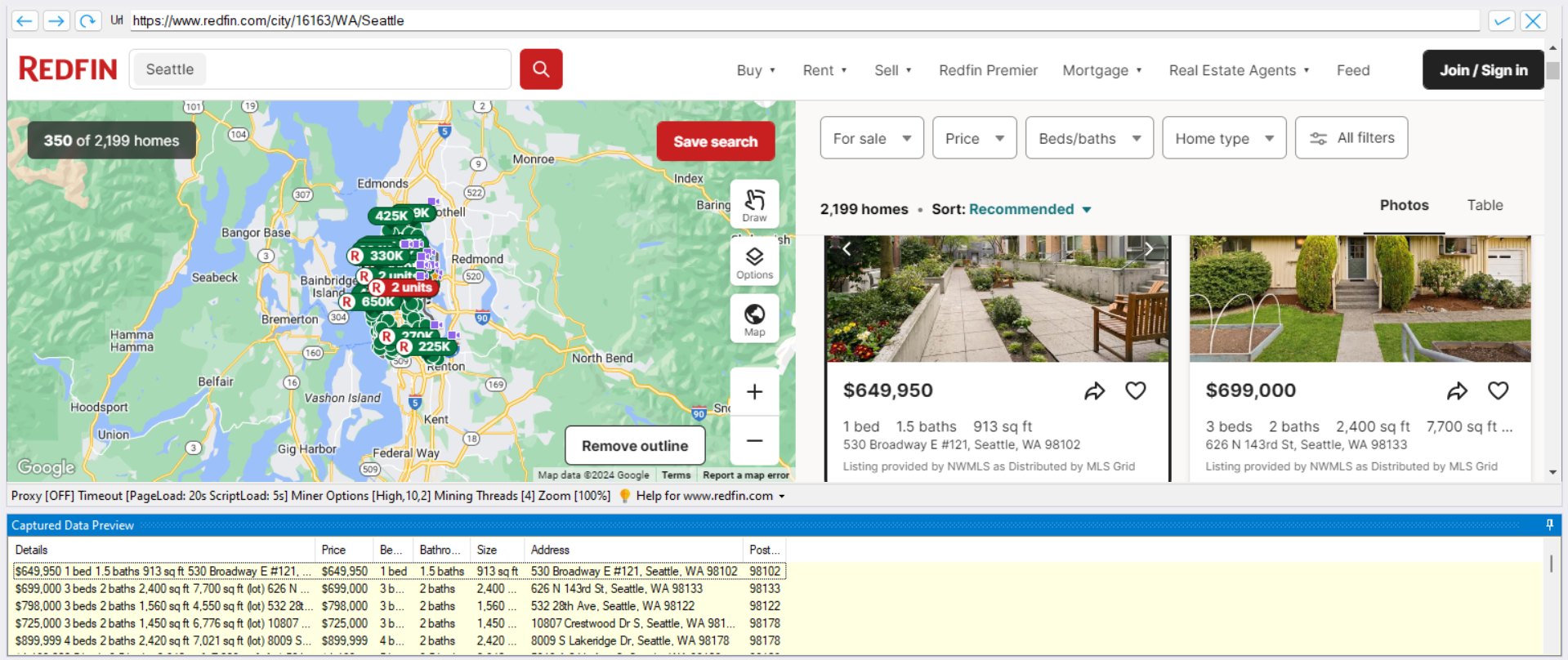Switch to Photos view tab
1568x660 pixels.
point(1404,205)
